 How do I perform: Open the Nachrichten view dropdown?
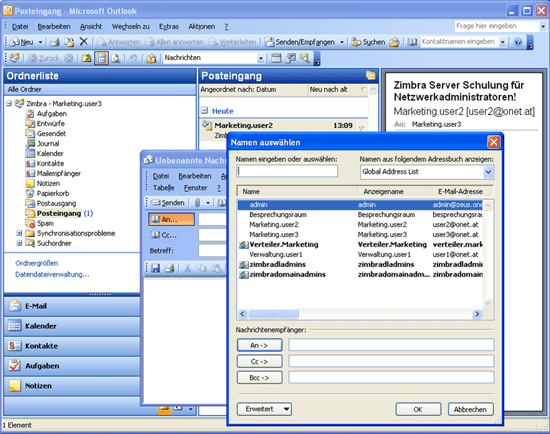point(260,58)
